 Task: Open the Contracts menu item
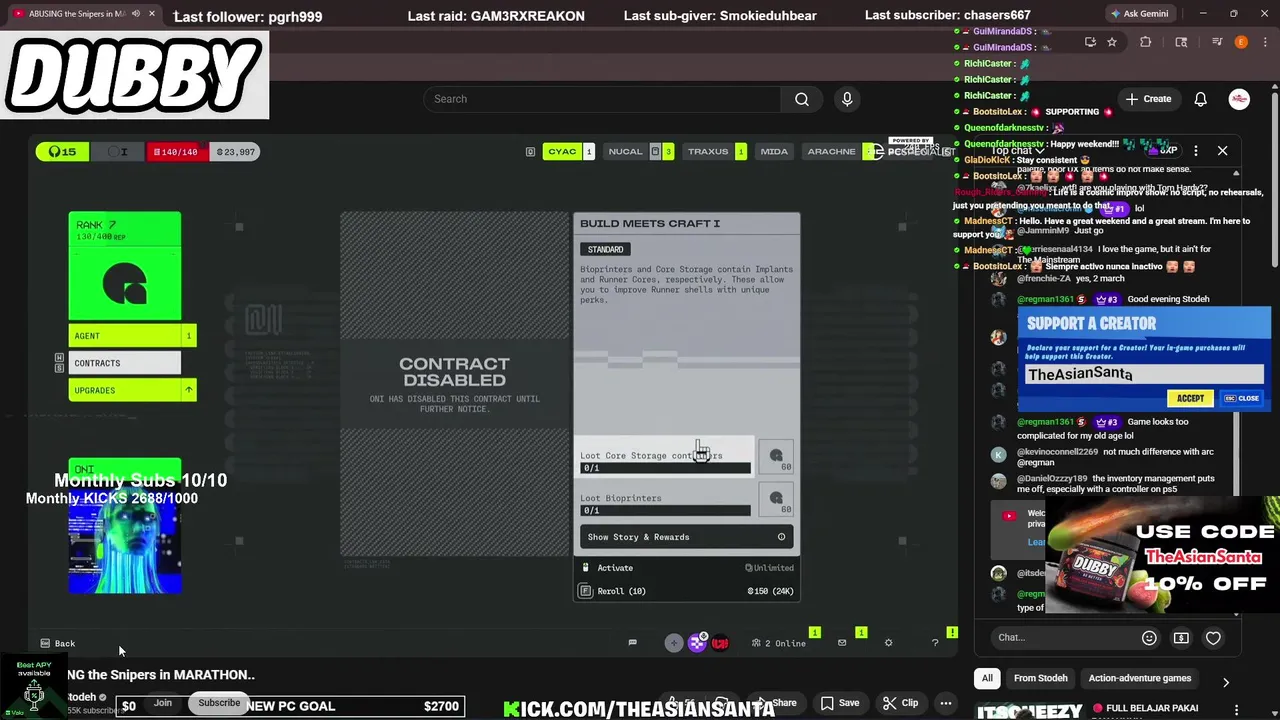(x=125, y=363)
